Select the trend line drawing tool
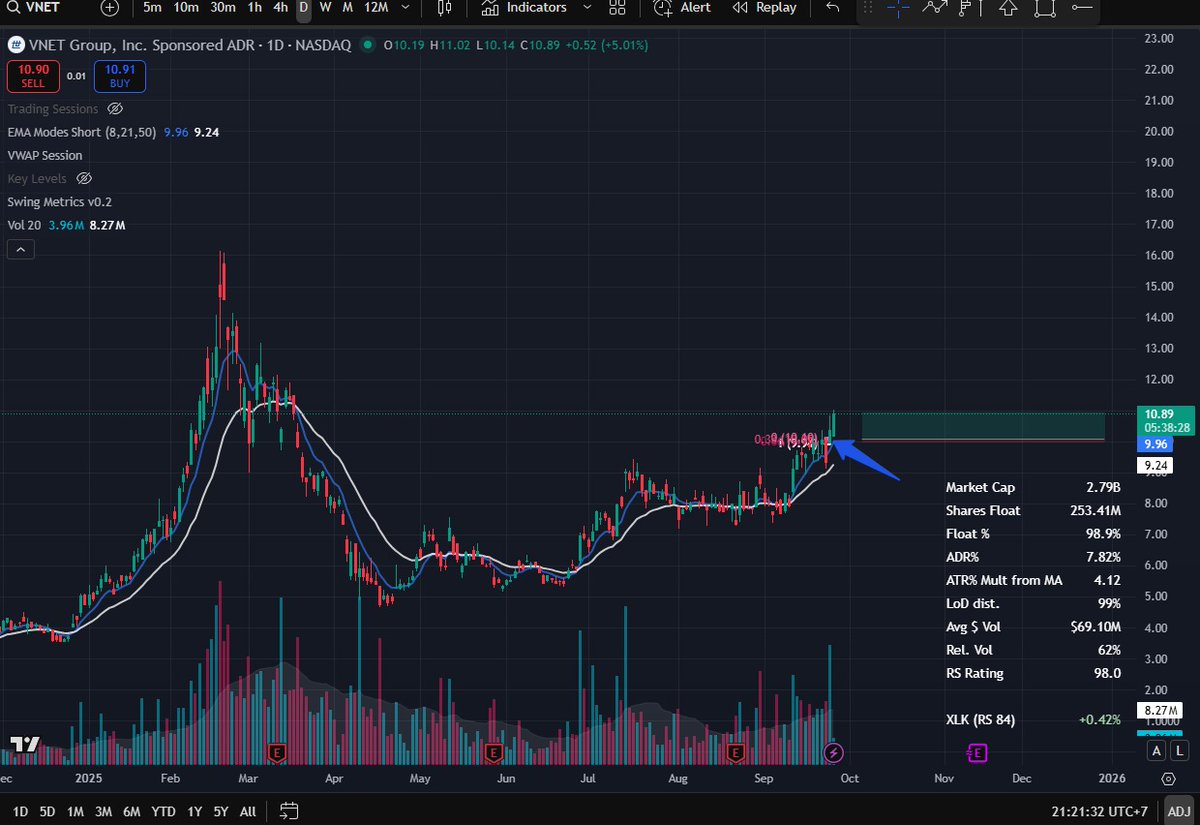 pyautogui.click(x=934, y=7)
